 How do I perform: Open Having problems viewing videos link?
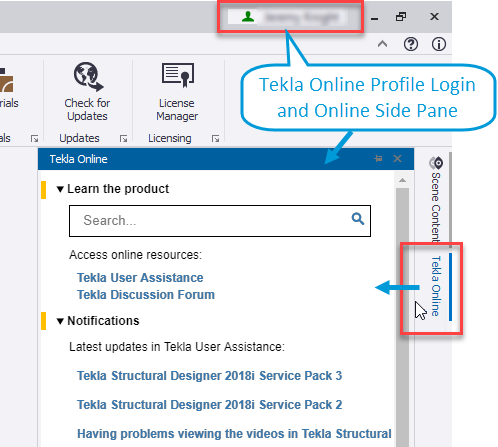pyautogui.click(x=234, y=434)
